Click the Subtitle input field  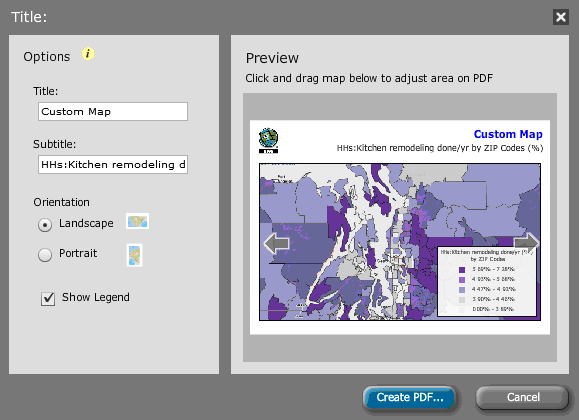(113, 164)
